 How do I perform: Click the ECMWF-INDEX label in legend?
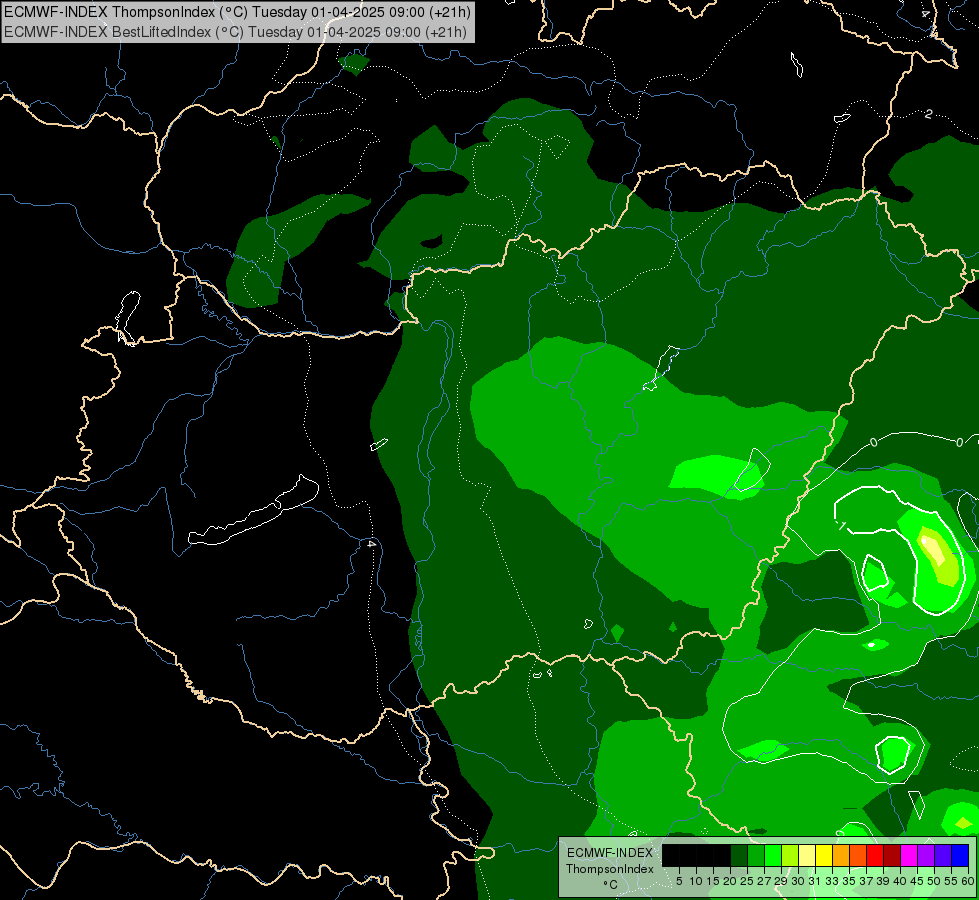coord(610,853)
